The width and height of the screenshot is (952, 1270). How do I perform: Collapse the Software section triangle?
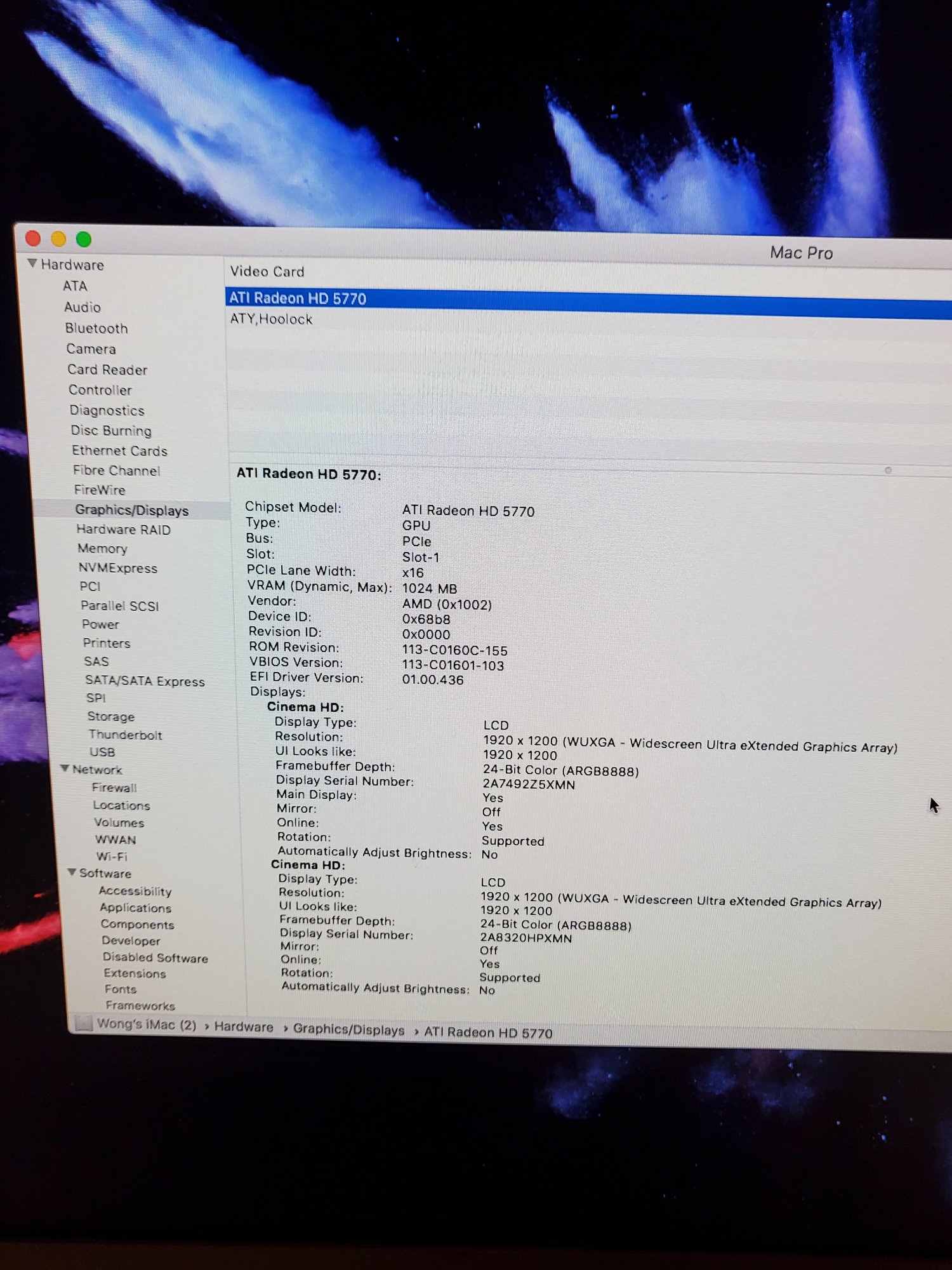point(72,872)
